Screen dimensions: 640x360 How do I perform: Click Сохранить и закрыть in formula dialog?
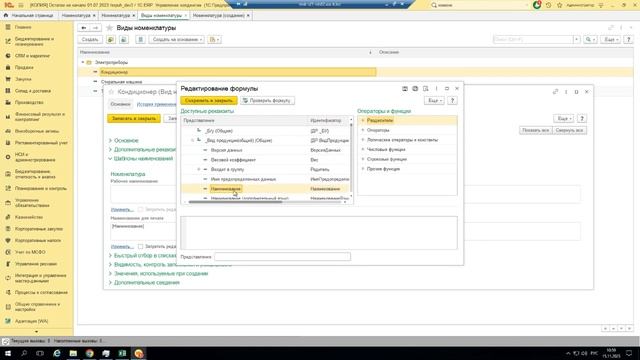(209, 100)
